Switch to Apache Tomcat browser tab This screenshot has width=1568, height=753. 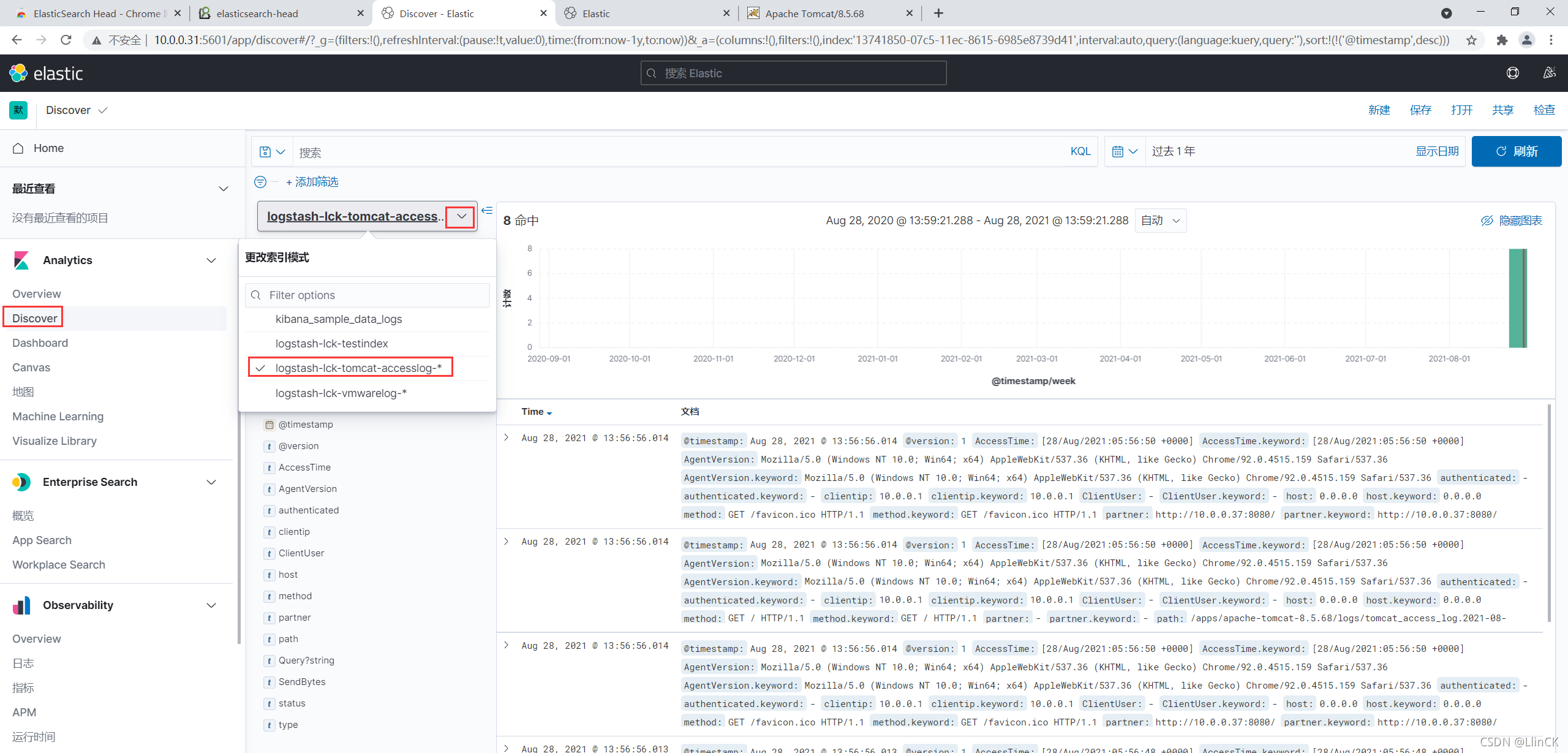click(814, 13)
